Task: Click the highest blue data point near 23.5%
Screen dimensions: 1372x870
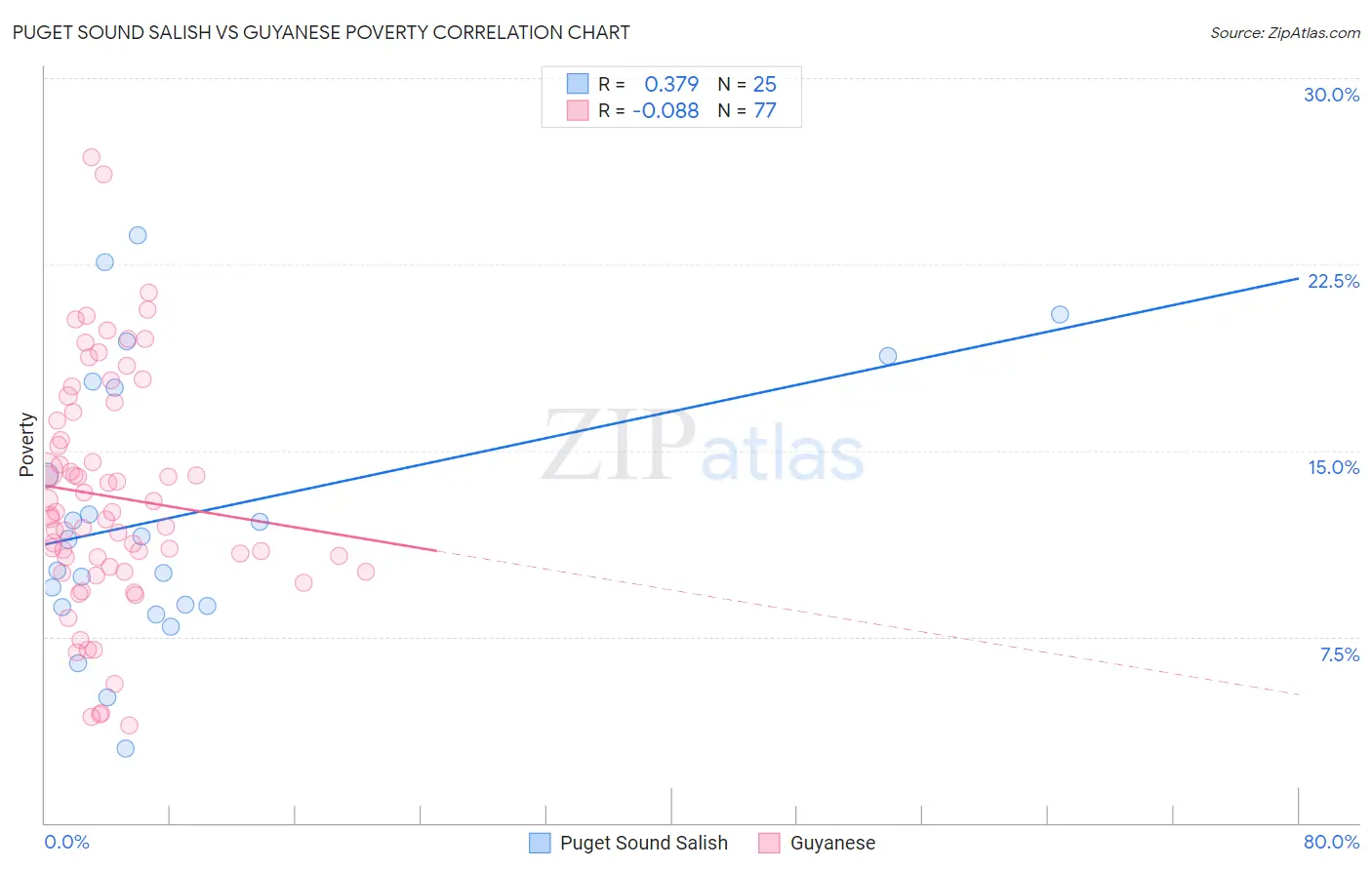Action: tap(138, 235)
